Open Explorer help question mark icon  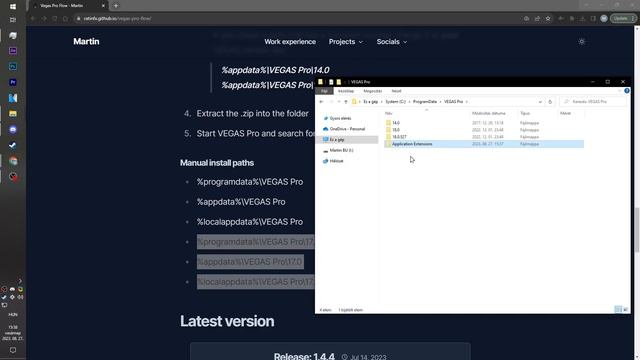[627, 91]
